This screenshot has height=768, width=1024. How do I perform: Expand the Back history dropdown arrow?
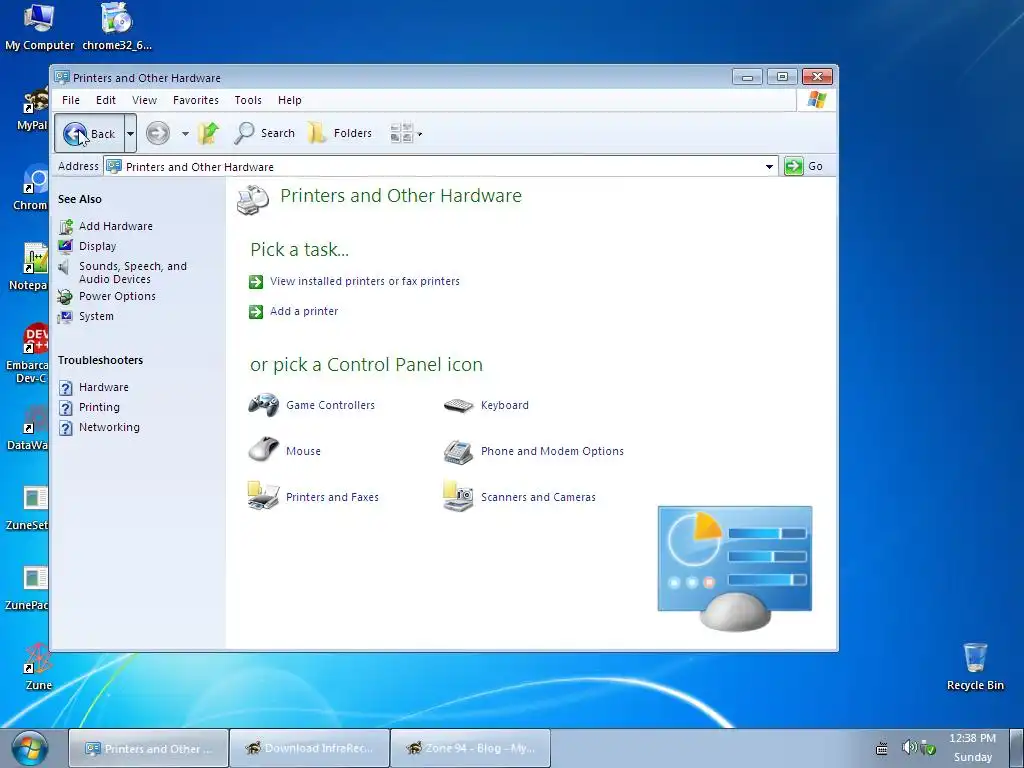click(x=130, y=133)
